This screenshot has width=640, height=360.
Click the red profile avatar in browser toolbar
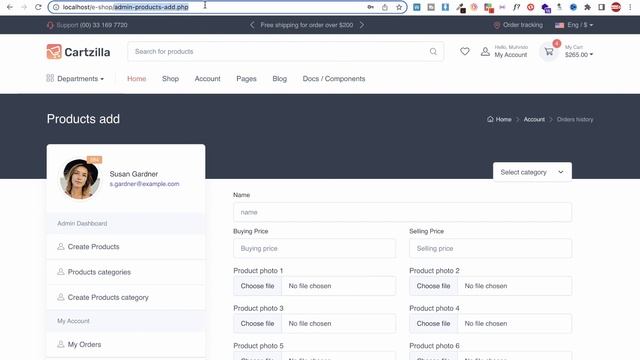[616, 7]
